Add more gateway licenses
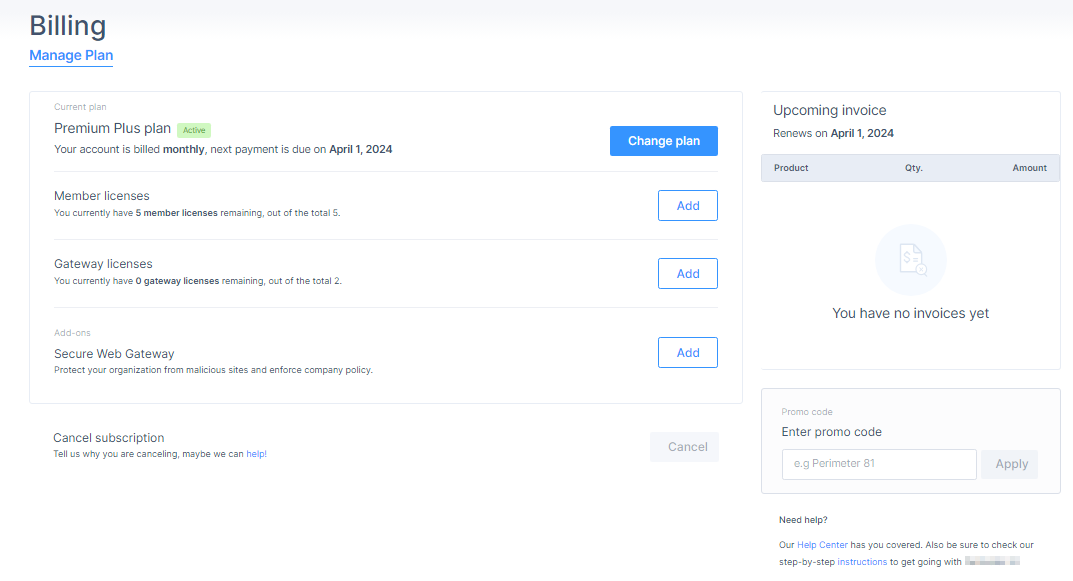 (687, 273)
